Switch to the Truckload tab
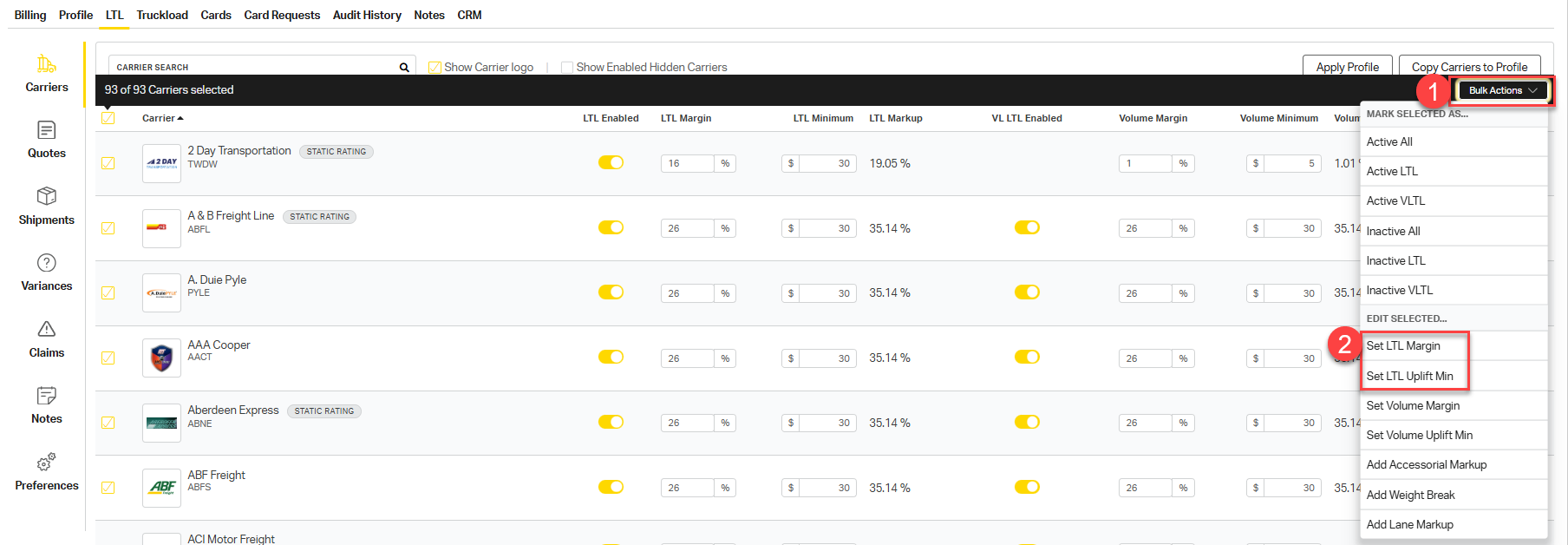The width and height of the screenshot is (1568, 545). click(162, 15)
